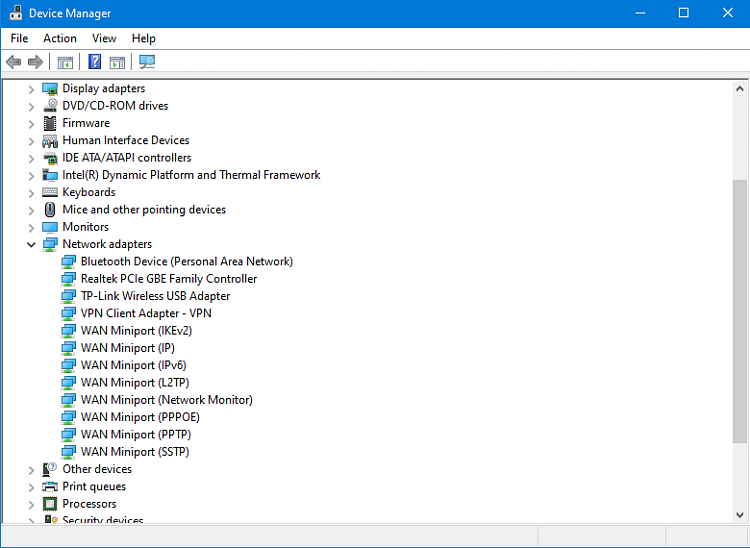
Task: Click the Intel Dynamic Platform icon
Action: [50, 175]
